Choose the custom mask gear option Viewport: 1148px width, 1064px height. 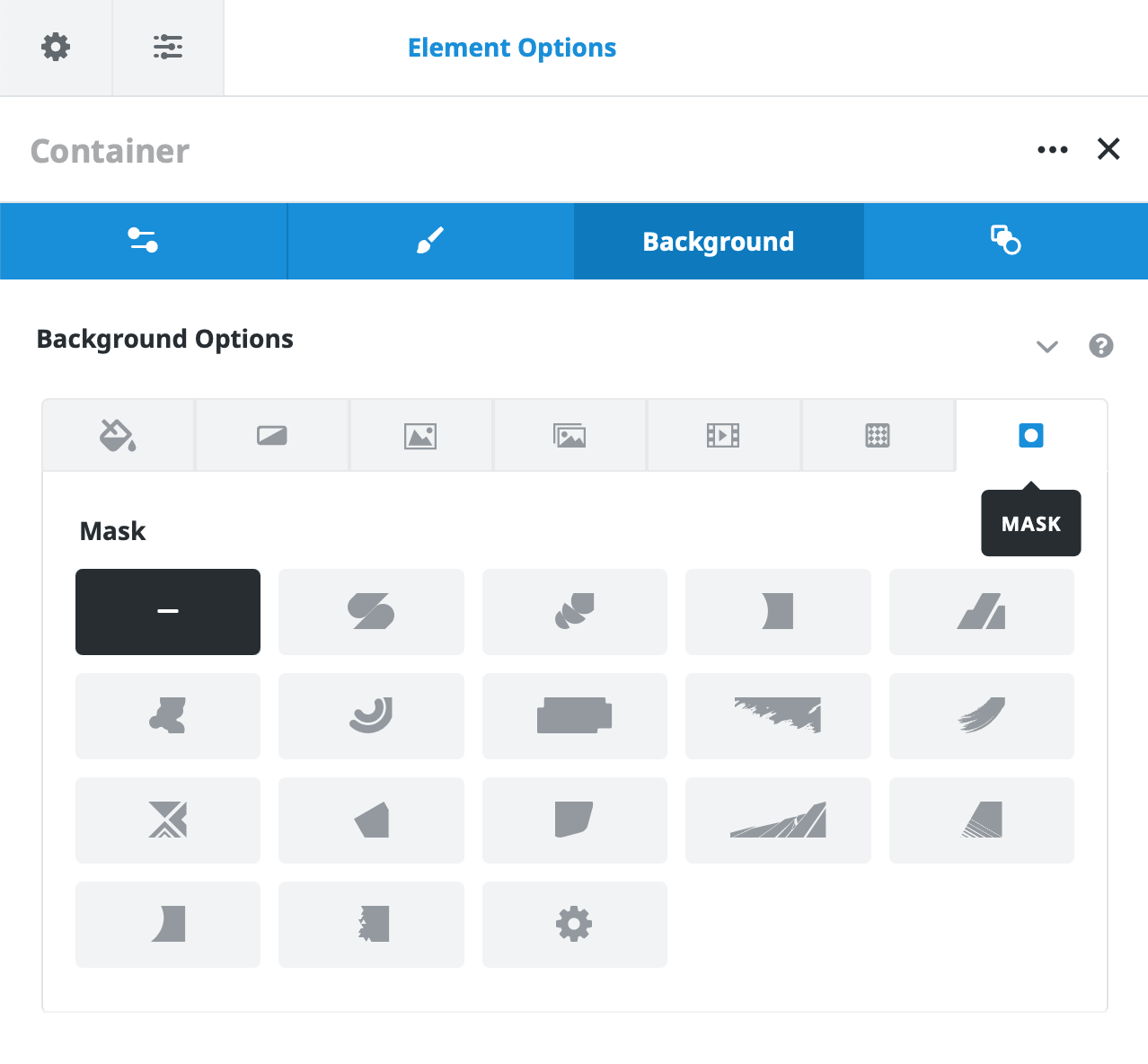[x=575, y=925]
